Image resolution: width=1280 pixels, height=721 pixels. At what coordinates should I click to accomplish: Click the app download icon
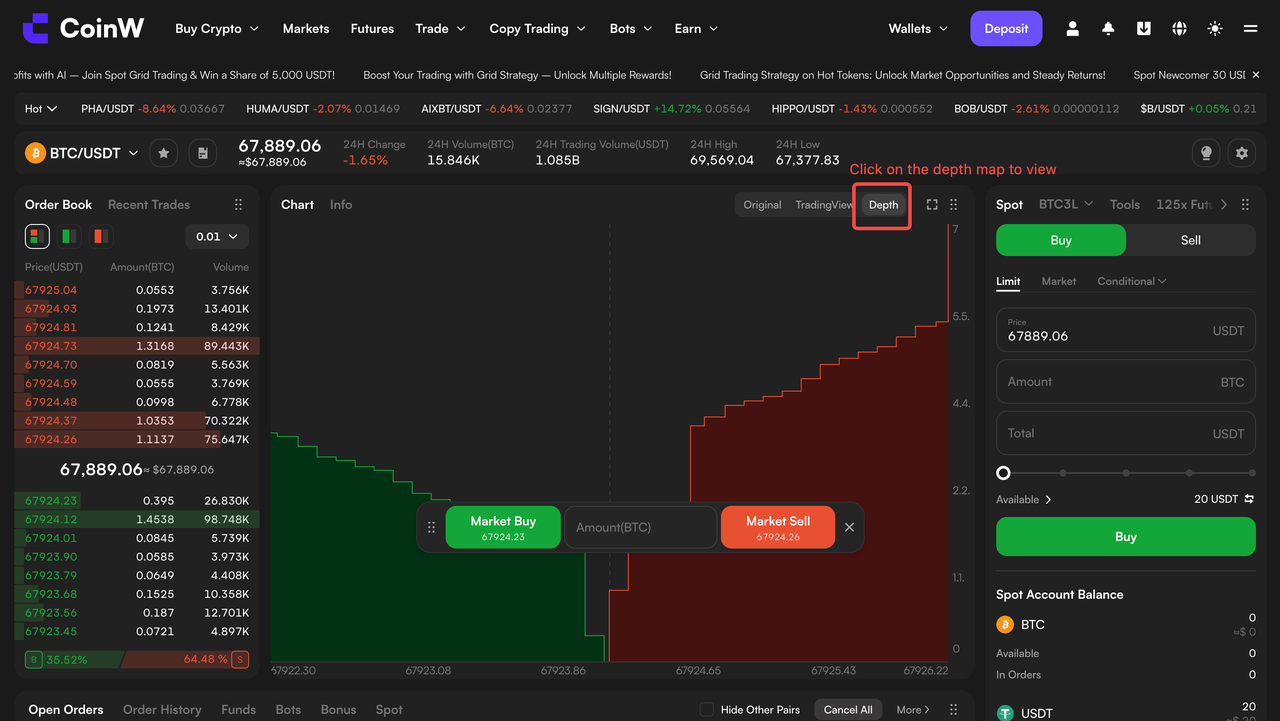click(x=1143, y=29)
